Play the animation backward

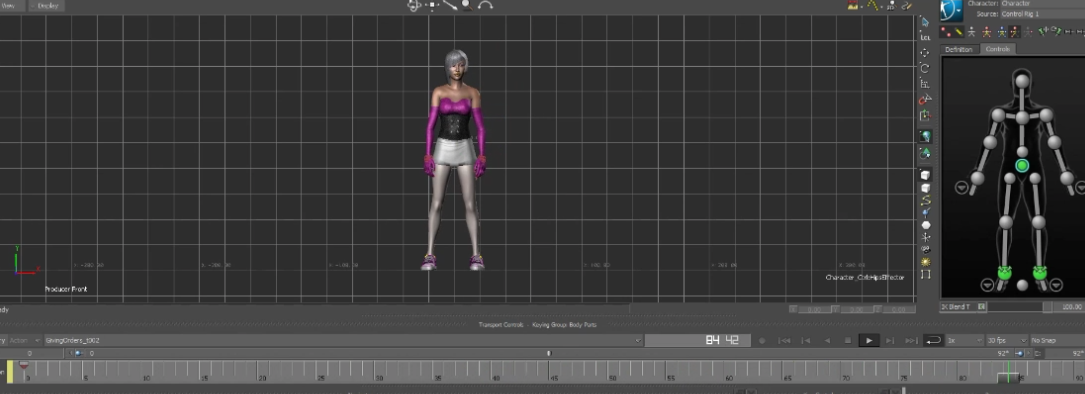coord(827,341)
